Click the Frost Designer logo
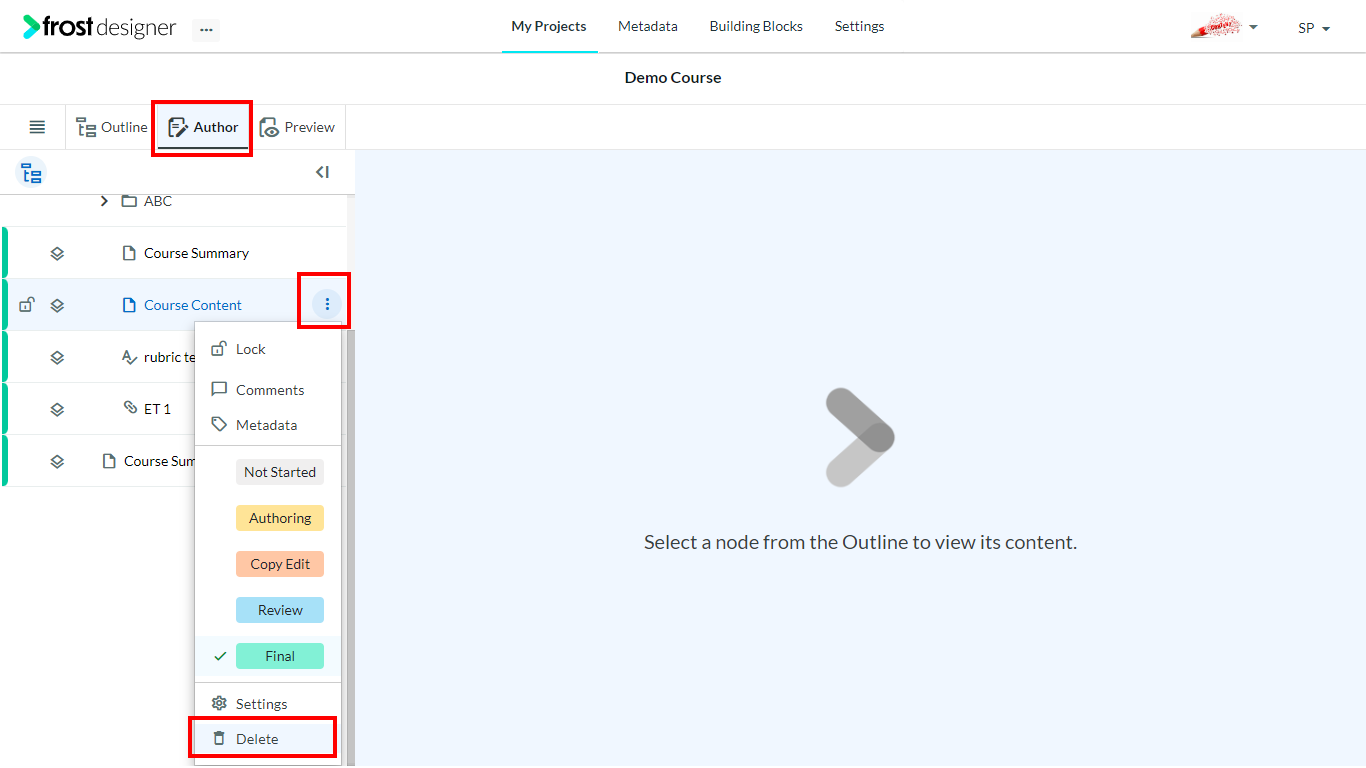This screenshot has width=1366, height=768. [99, 27]
